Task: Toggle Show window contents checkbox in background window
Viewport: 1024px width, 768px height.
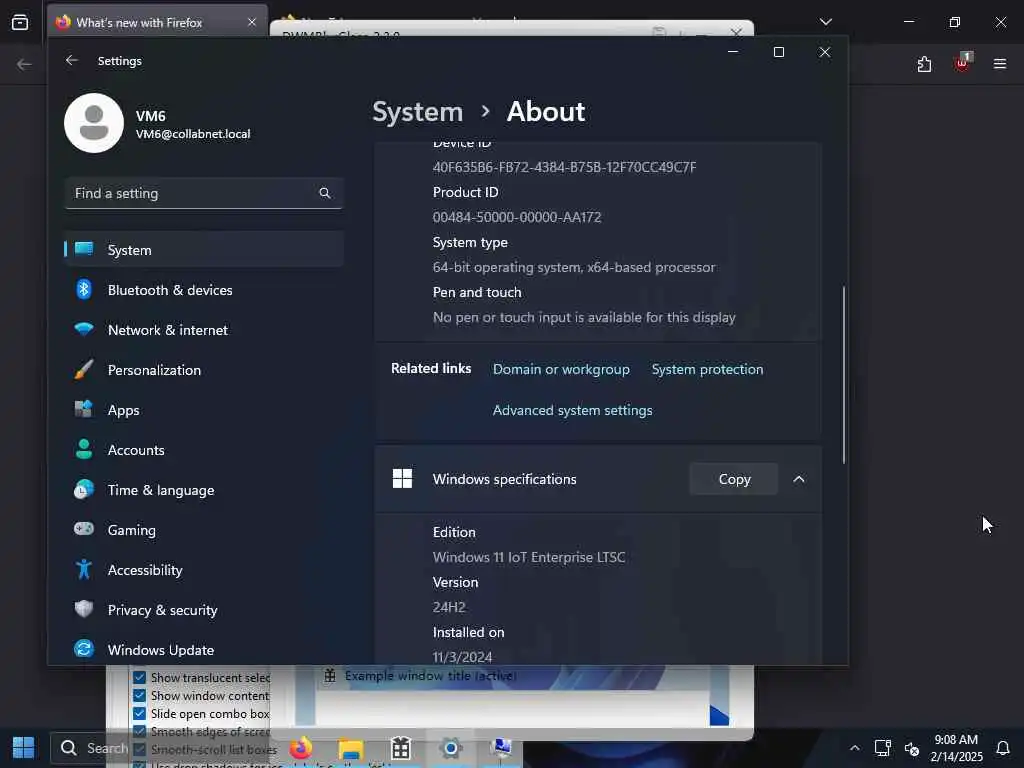Action: pyautogui.click(x=139, y=696)
